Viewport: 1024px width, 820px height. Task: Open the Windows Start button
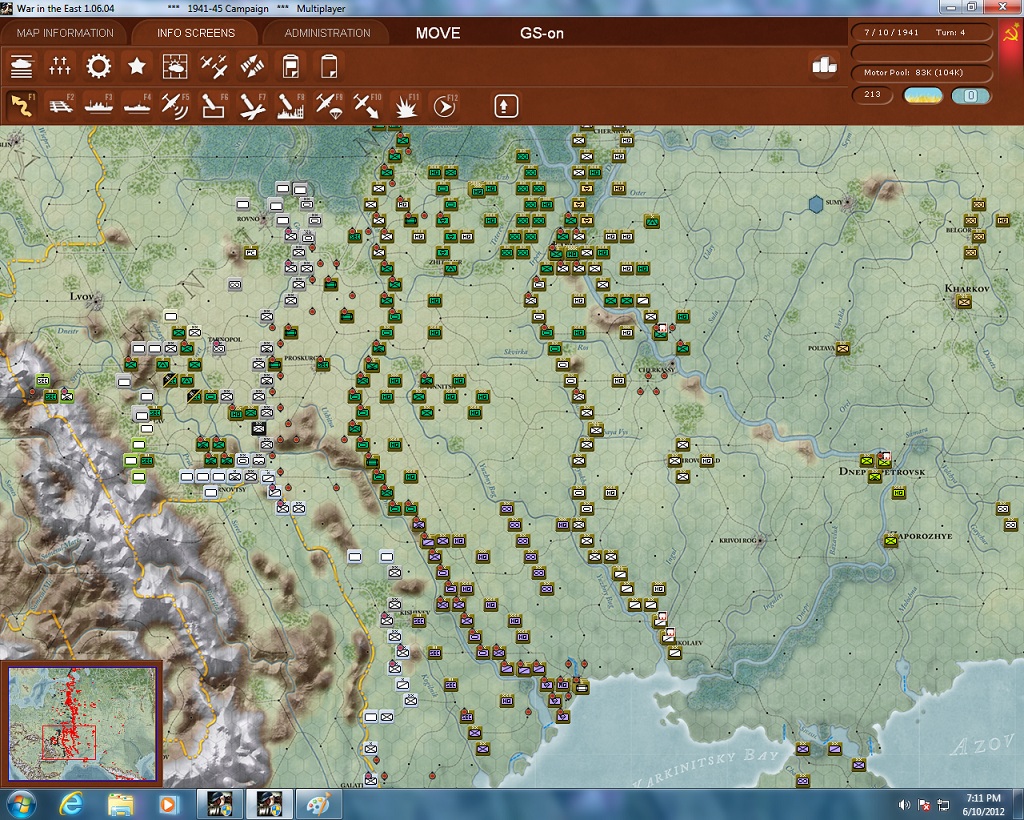click(20, 804)
